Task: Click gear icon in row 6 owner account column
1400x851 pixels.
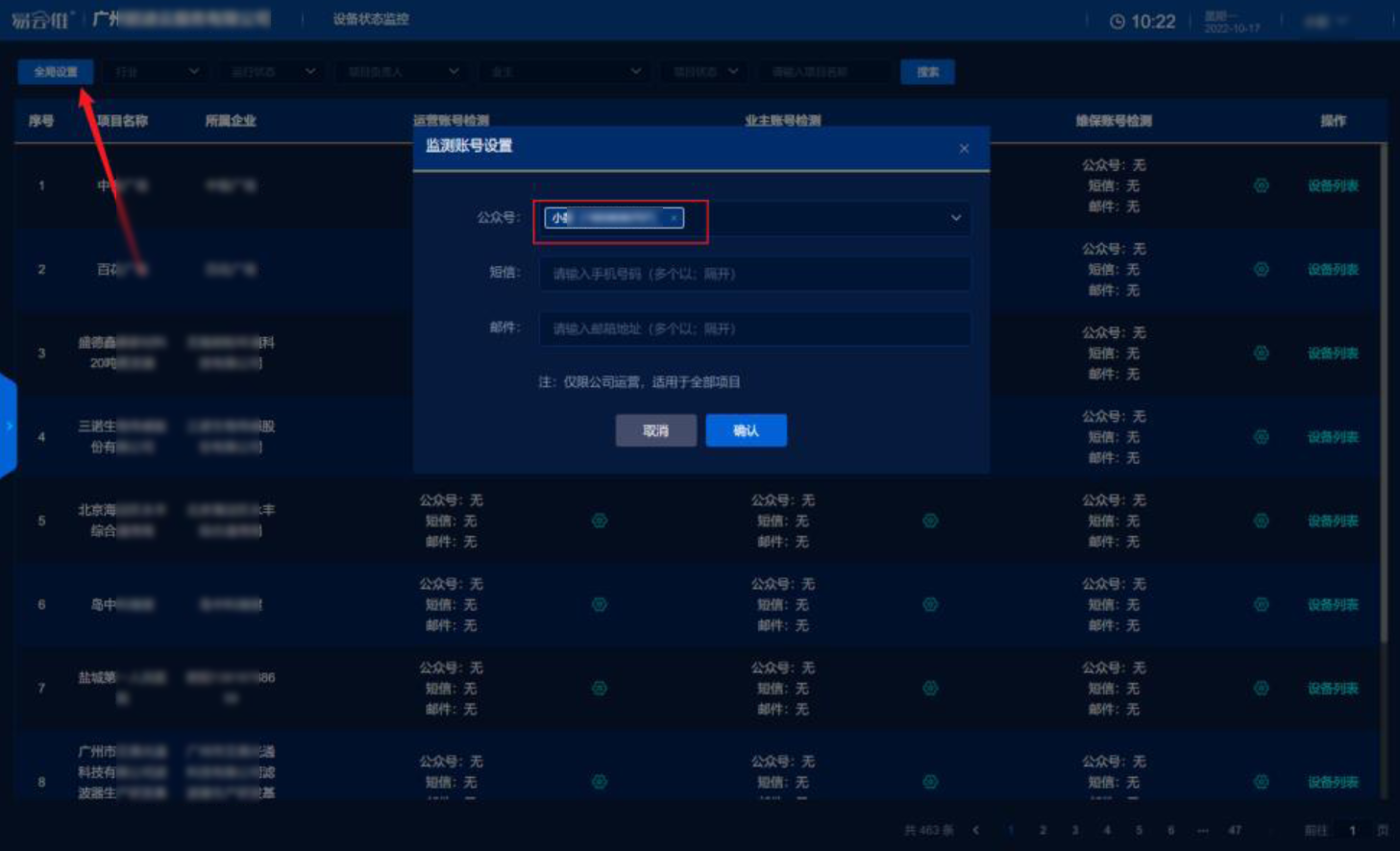Action: point(930,604)
